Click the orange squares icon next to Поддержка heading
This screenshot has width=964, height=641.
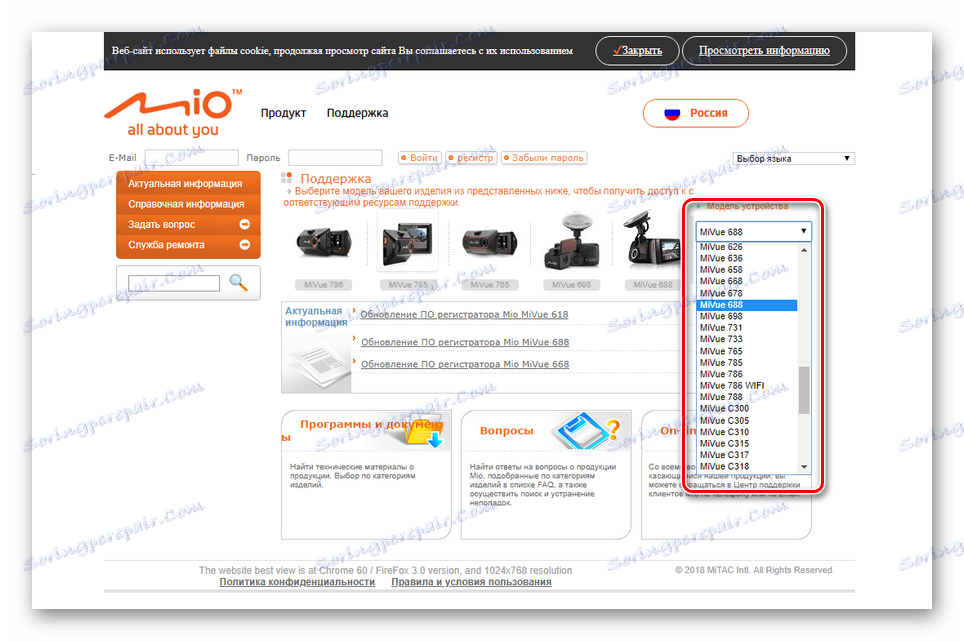point(289,177)
